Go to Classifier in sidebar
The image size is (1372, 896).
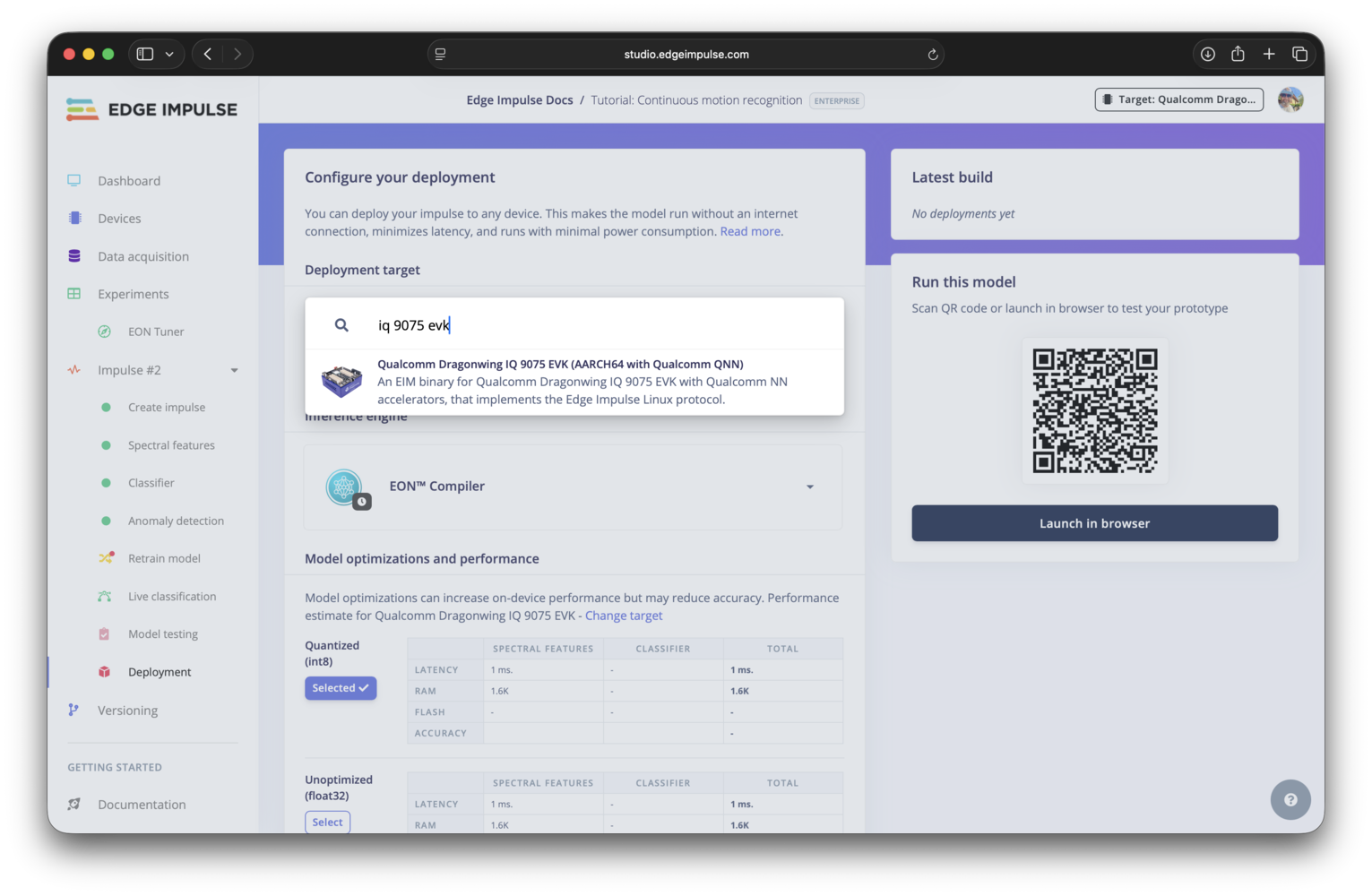coord(151,483)
